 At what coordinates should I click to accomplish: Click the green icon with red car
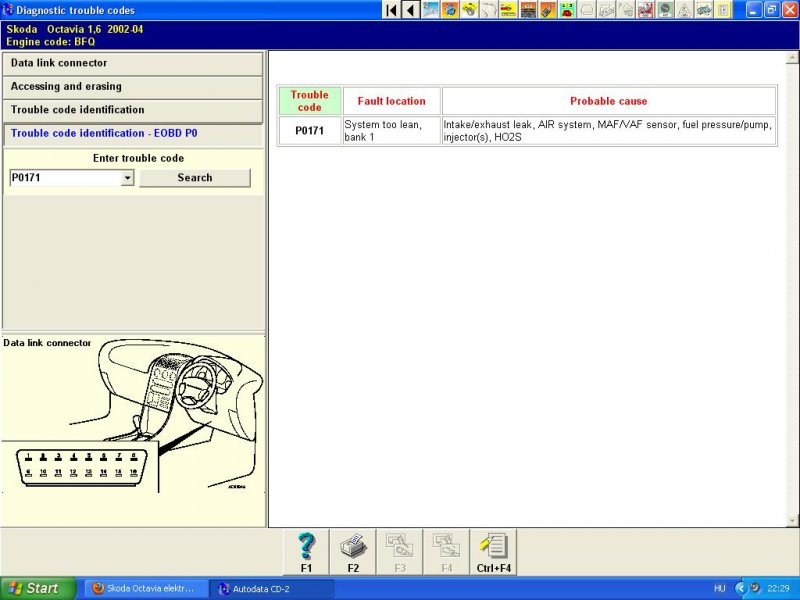click(x=567, y=10)
